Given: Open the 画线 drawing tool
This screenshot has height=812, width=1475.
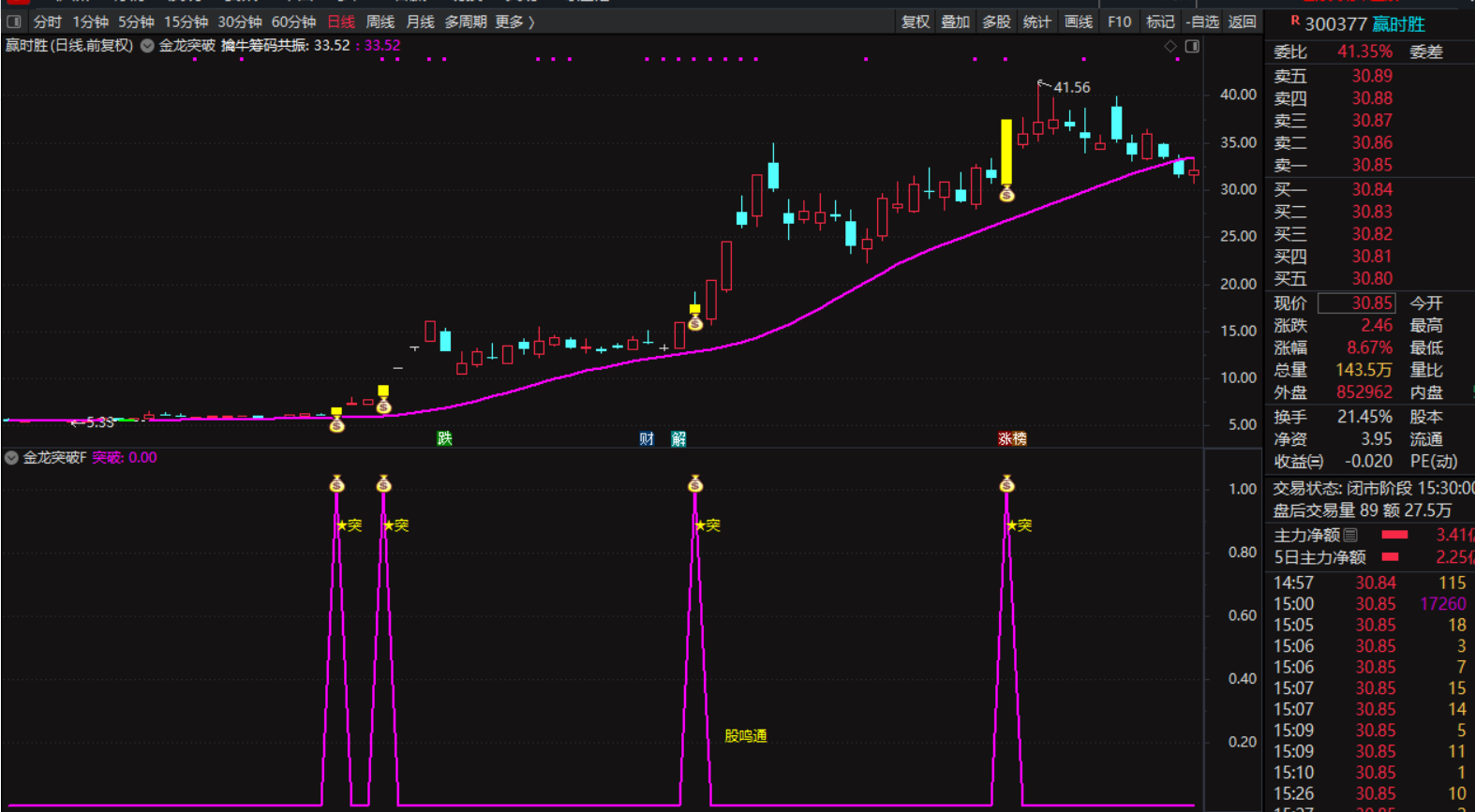Looking at the screenshot, I should (1079, 22).
